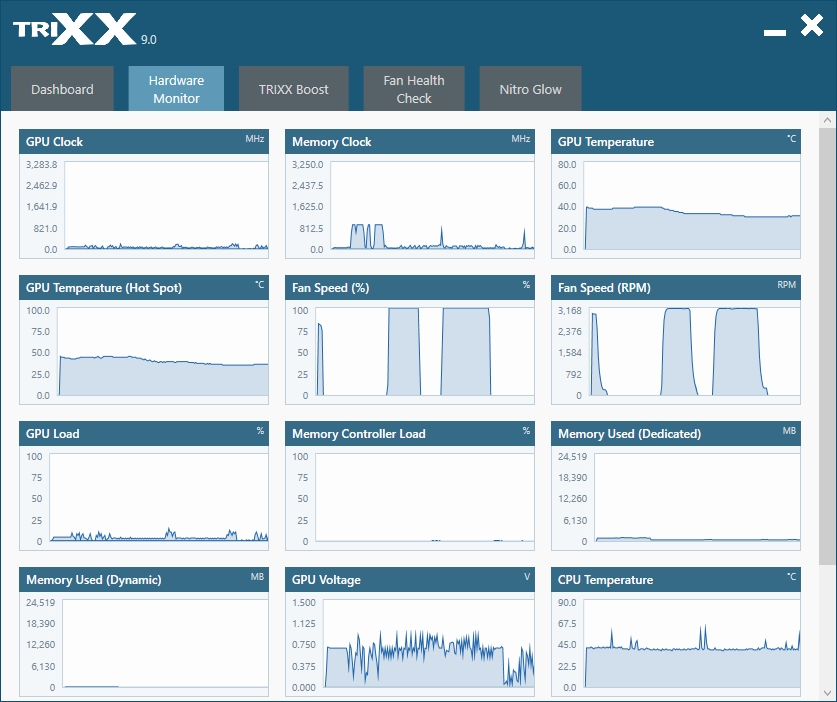The width and height of the screenshot is (837, 702).
Task: Click the 3,283.8 value on GPU Clock
Action: click(41, 164)
